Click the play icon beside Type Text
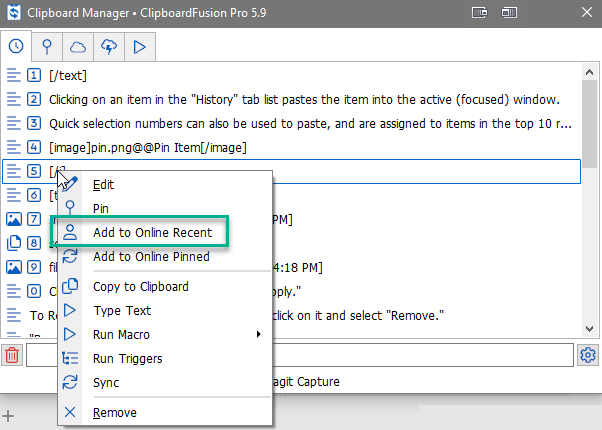602x430 pixels. point(69,310)
